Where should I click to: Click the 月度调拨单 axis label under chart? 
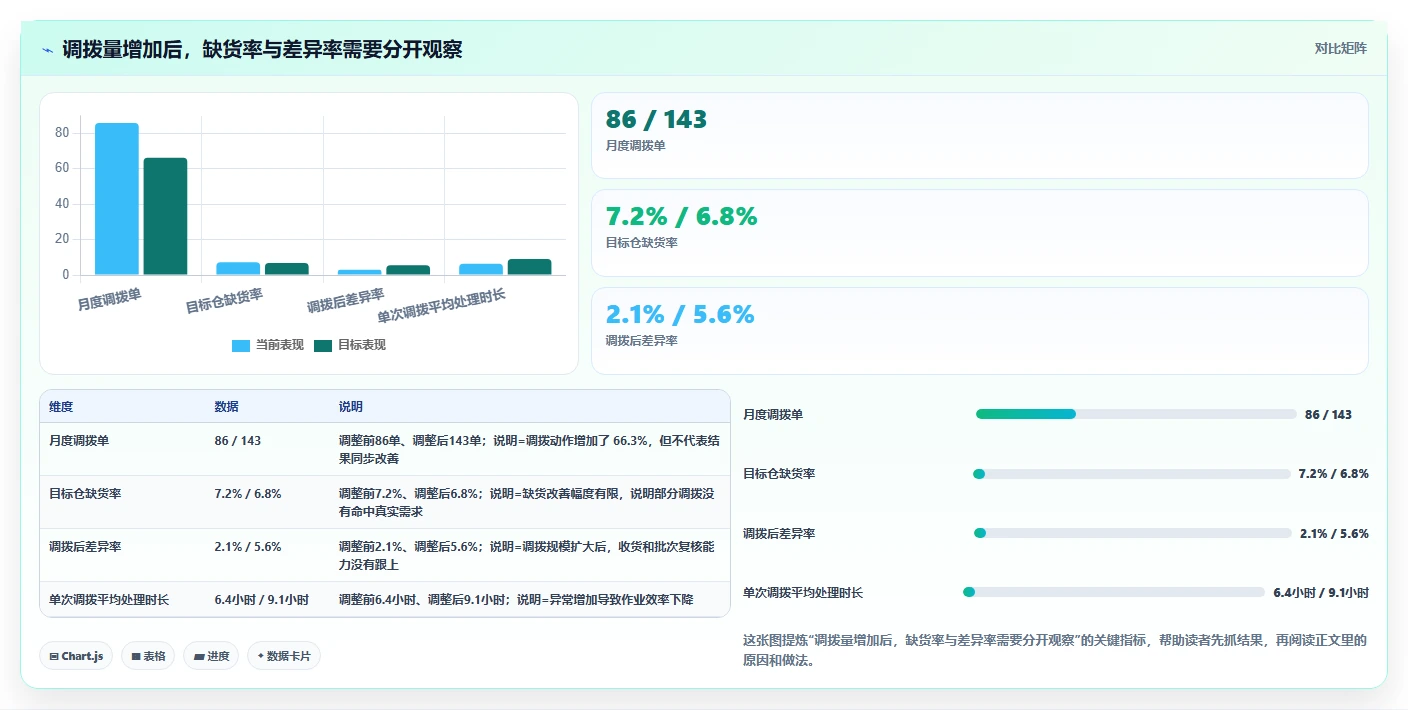pyautogui.click(x=109, y=298)
